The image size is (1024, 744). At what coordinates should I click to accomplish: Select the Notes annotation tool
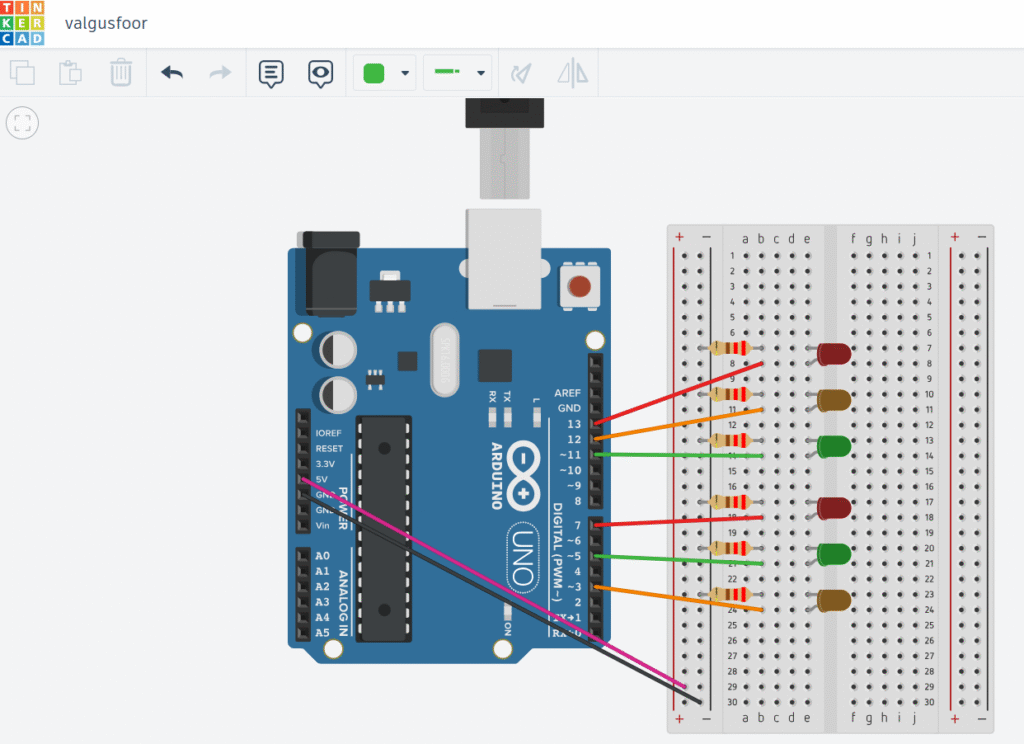pos(271,74)
